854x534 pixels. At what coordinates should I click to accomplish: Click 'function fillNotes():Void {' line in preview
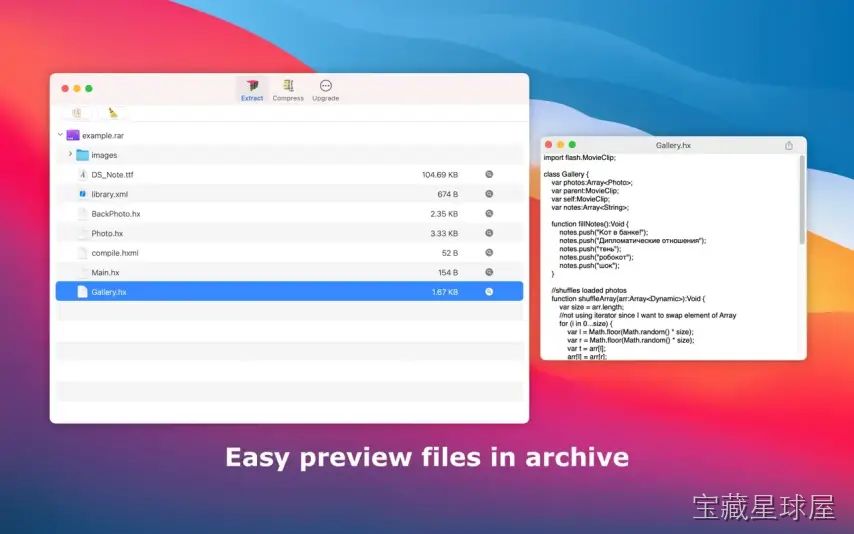click(590, 224)
